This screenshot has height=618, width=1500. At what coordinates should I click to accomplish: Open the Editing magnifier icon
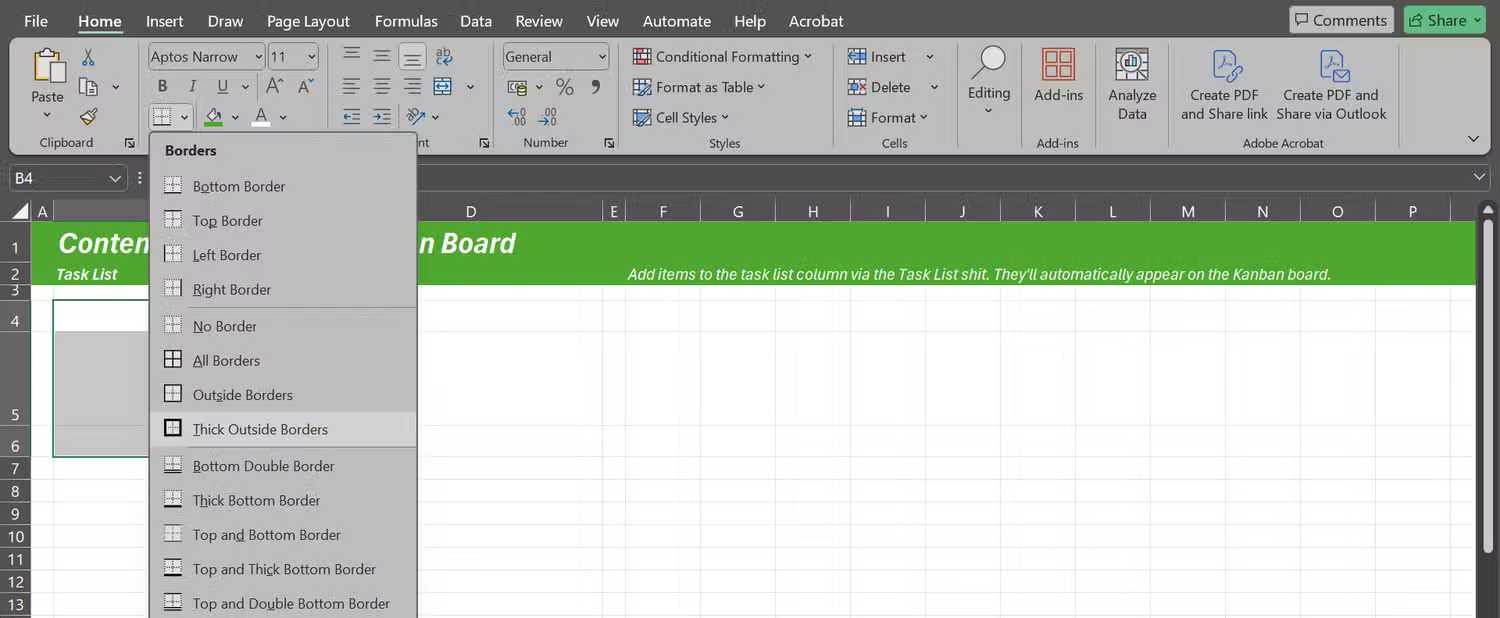pyautogui.click(x=989, y=62)
